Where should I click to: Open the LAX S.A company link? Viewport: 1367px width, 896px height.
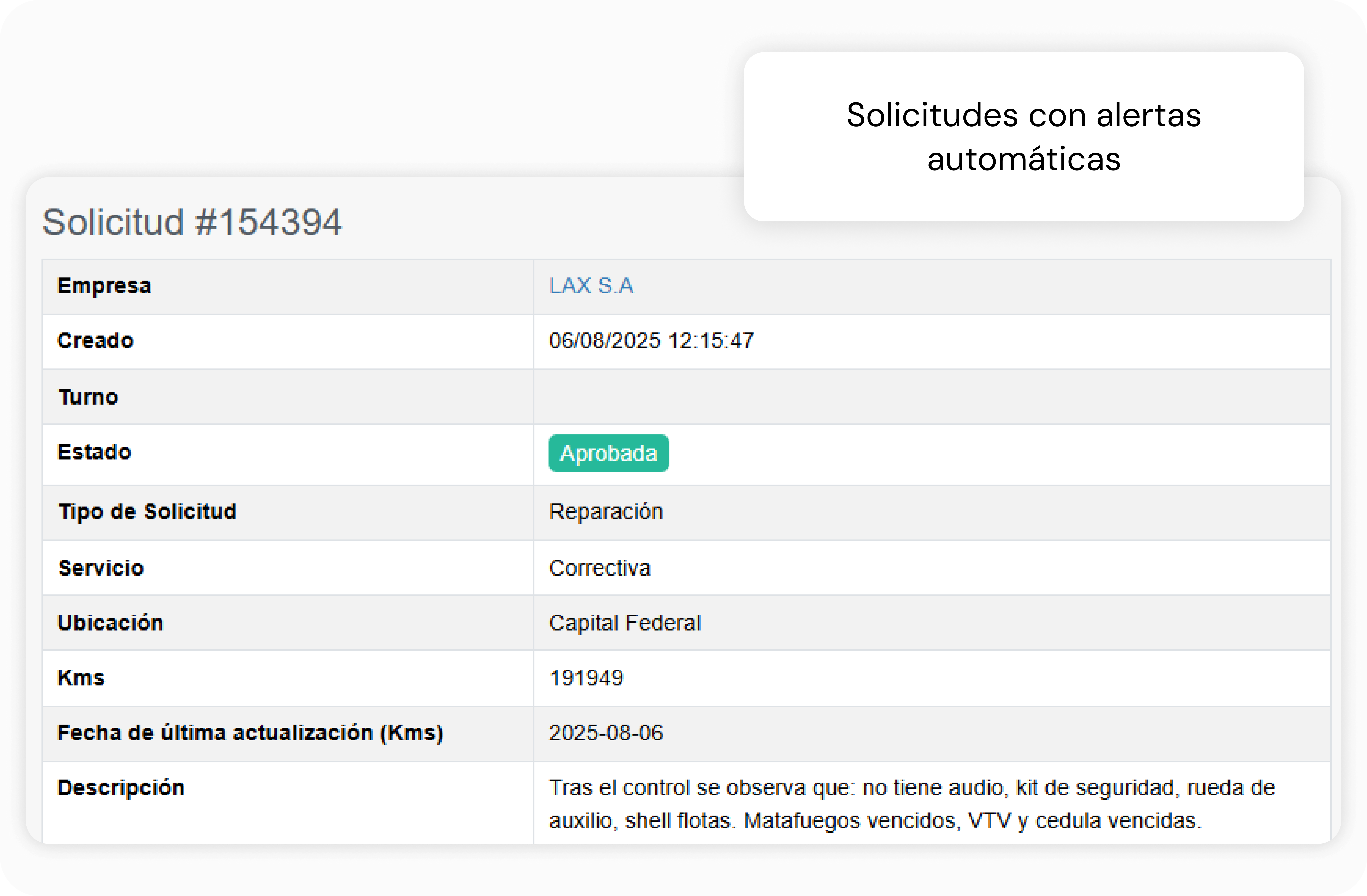tap(591, 286)
